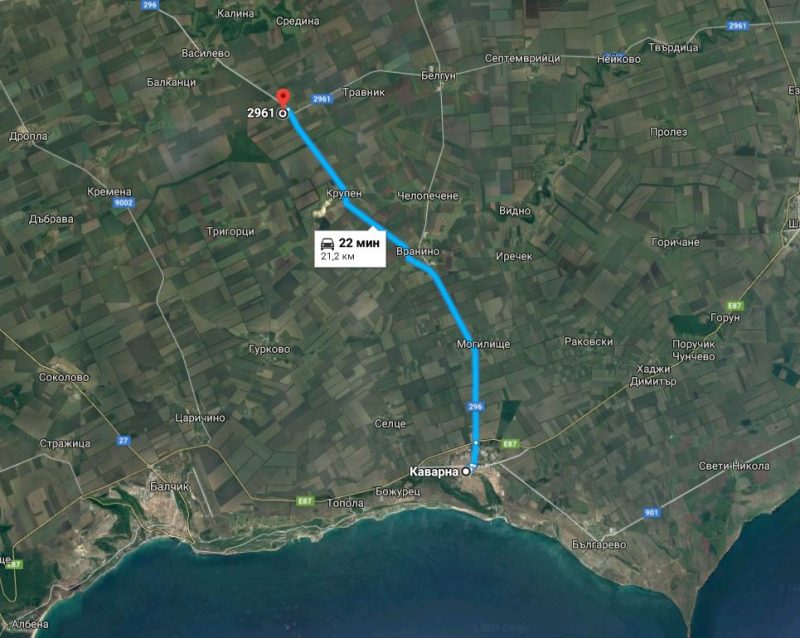Open the 22 мин route info box
The height and width of the screenshot is (638, 800).
coord(350,249)
